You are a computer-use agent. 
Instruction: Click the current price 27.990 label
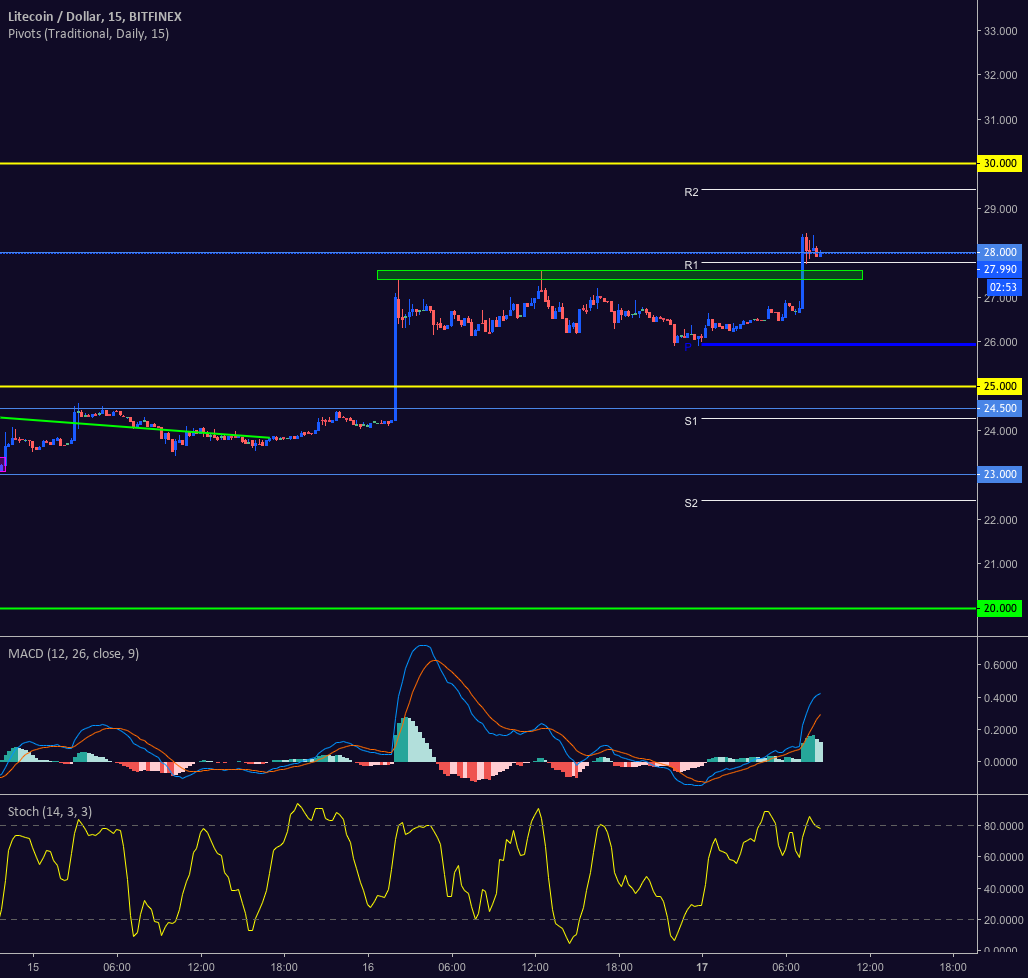tap(999, 269)
